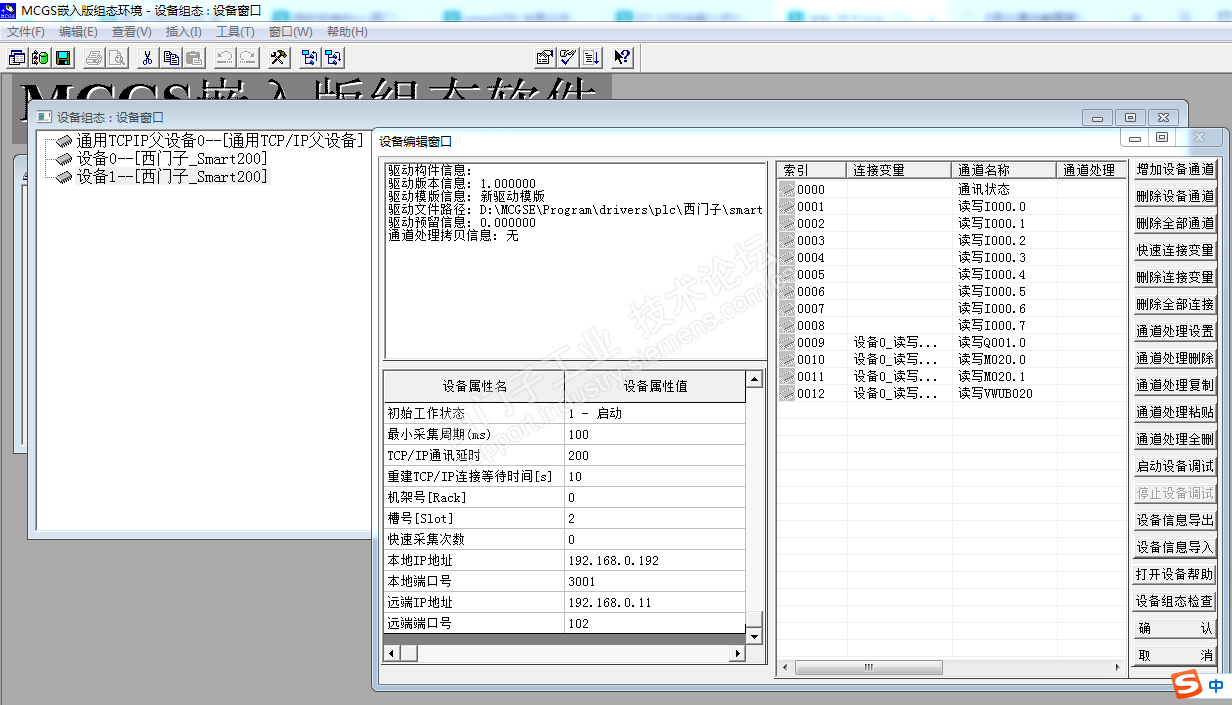Screen dimensions: 1232x705
Task: Click the workbench window toolbar icon
Action: pyautogui.click(x=17, y=58)
